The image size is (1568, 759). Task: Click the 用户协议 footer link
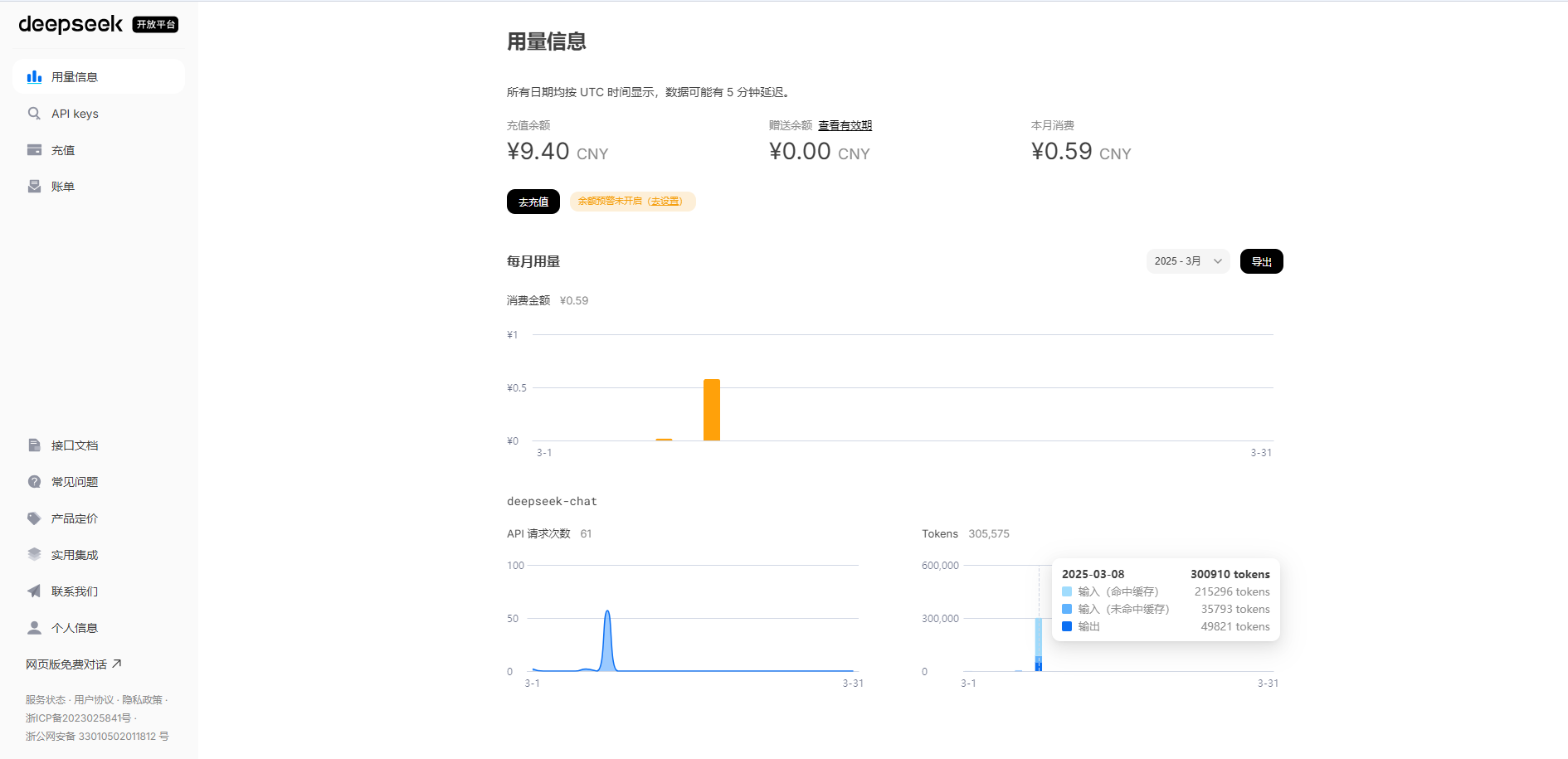tap(94, 700)
